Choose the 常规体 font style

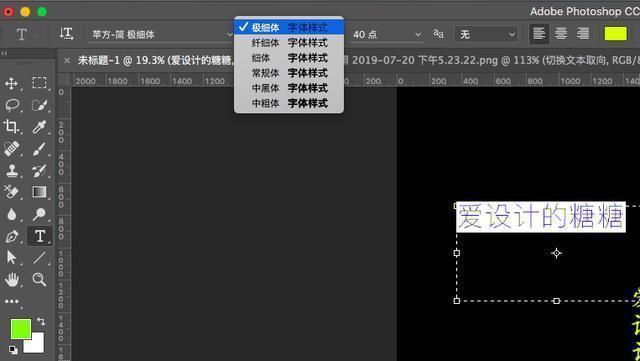click(x=289, y=73)
